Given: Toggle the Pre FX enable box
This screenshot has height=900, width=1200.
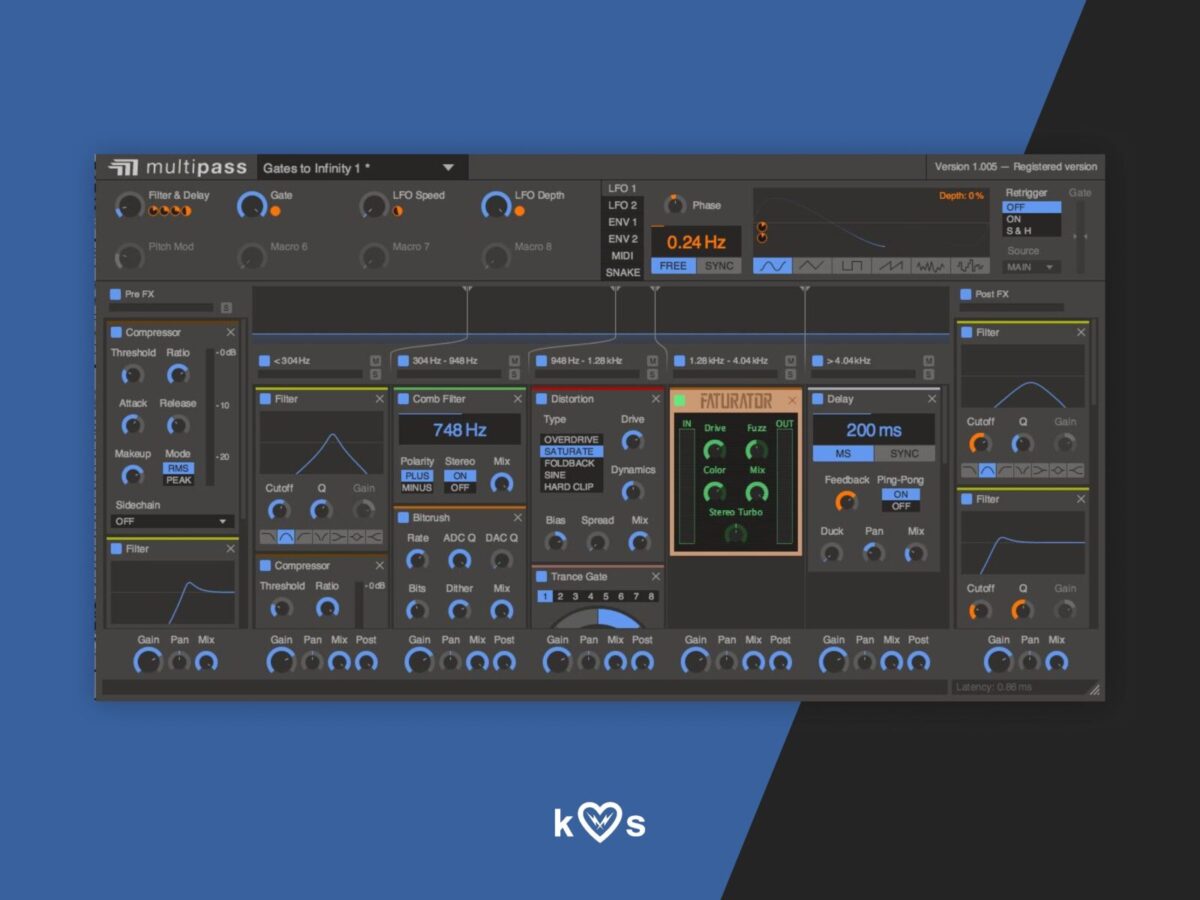Looking at the screenshot, I should click(x=115, y=295).
